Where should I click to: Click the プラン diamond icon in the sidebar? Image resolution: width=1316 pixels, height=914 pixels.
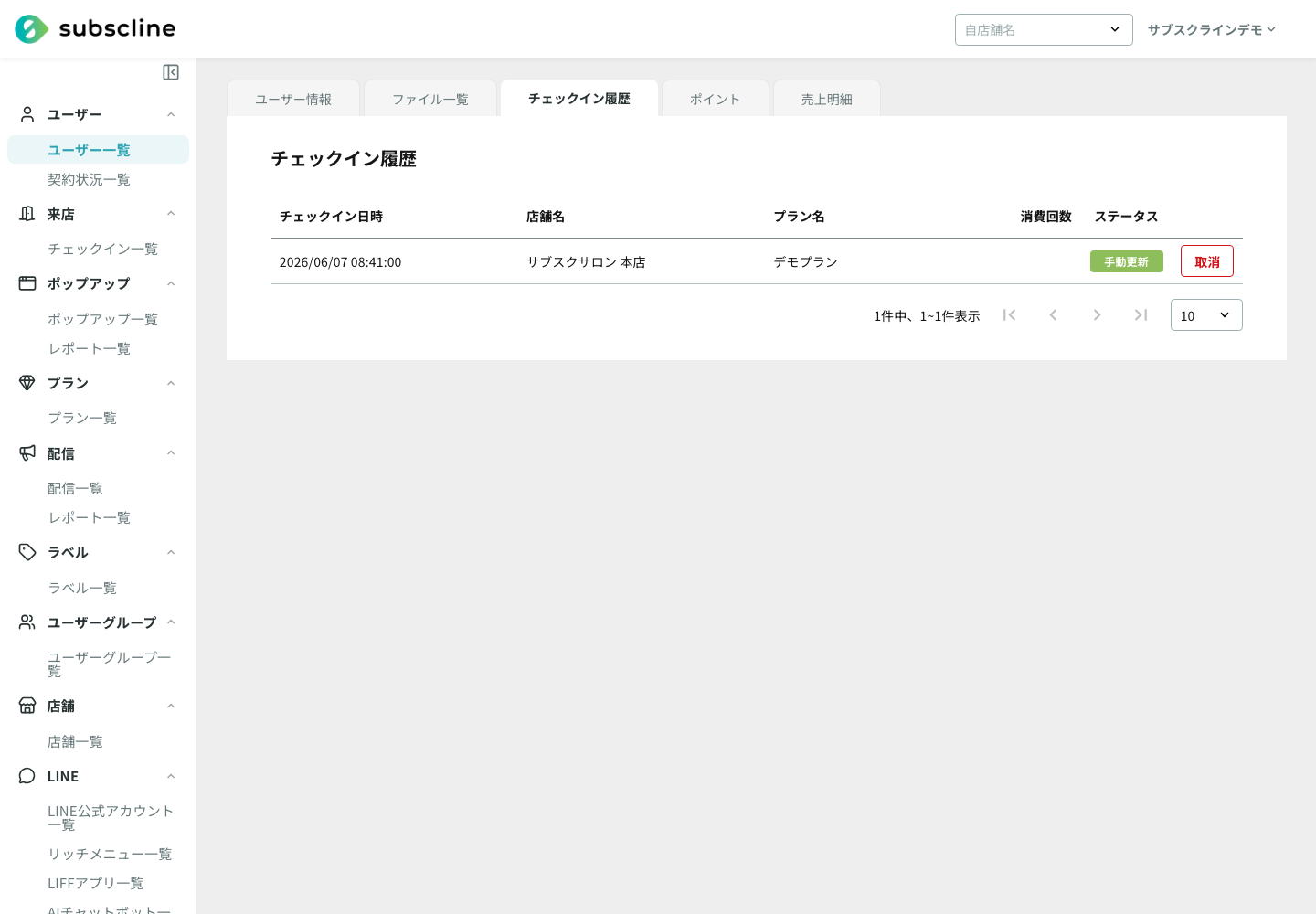click(27, 383)
